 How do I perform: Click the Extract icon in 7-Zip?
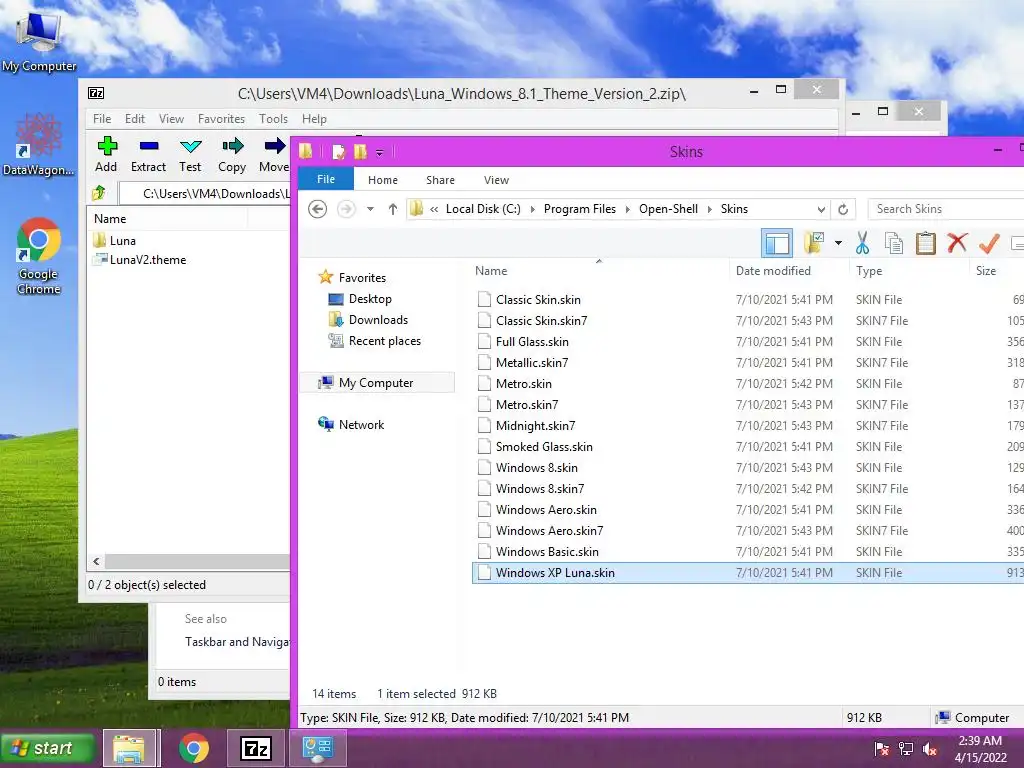coord(149,146)
